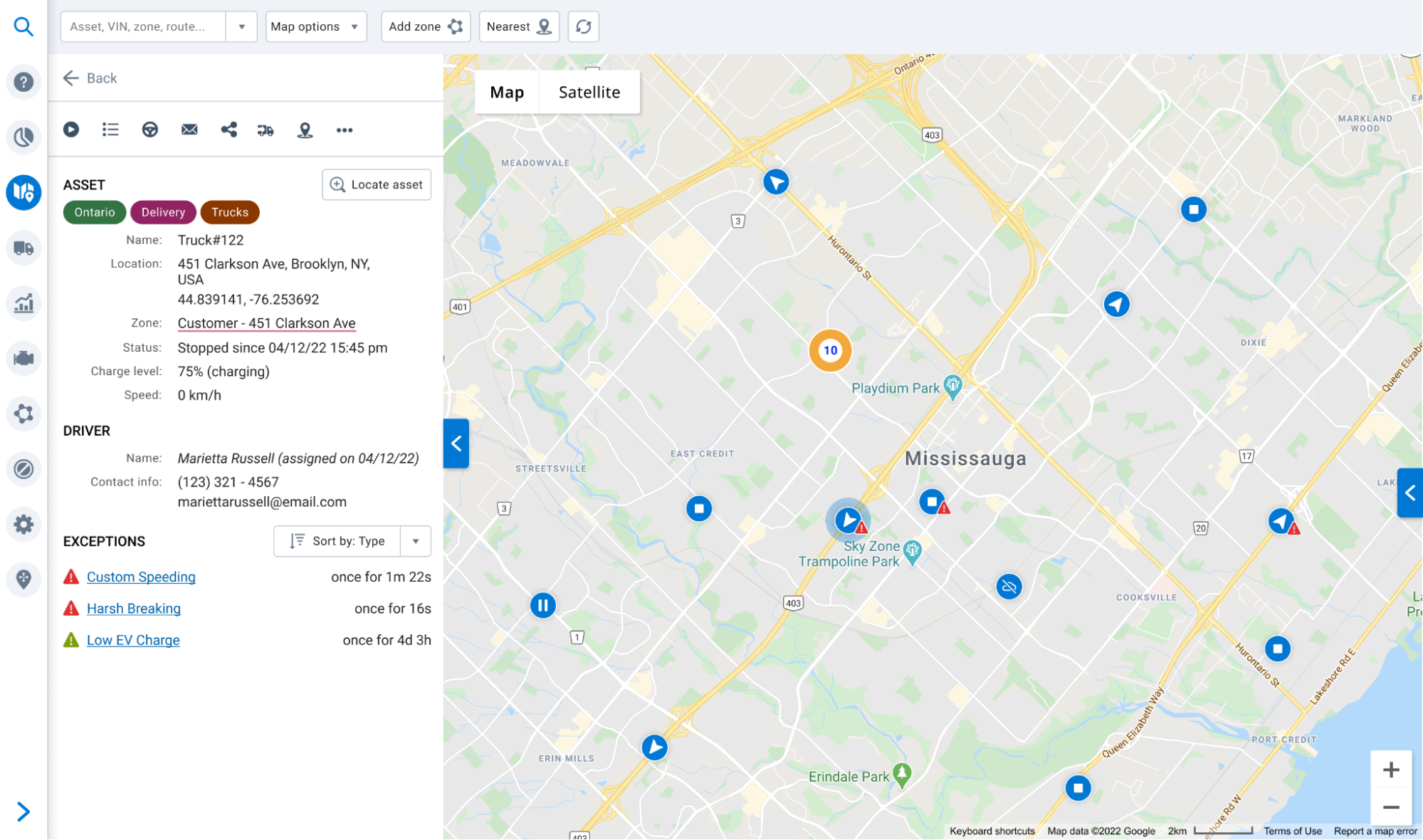This screenshot has width=1423, height=840.
Task: Click the dispatch truck icon in asset toolbar
Action: (265, 130)
